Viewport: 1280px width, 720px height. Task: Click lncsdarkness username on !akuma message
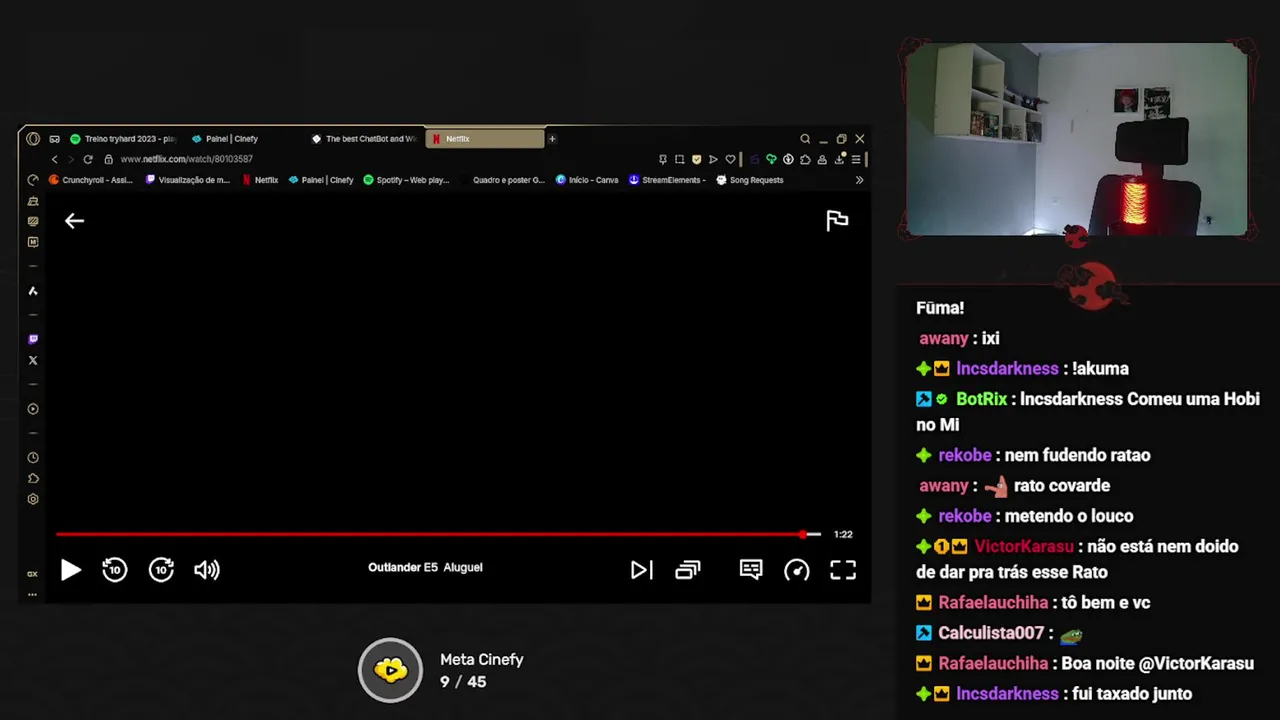[x=1007, y=369]
